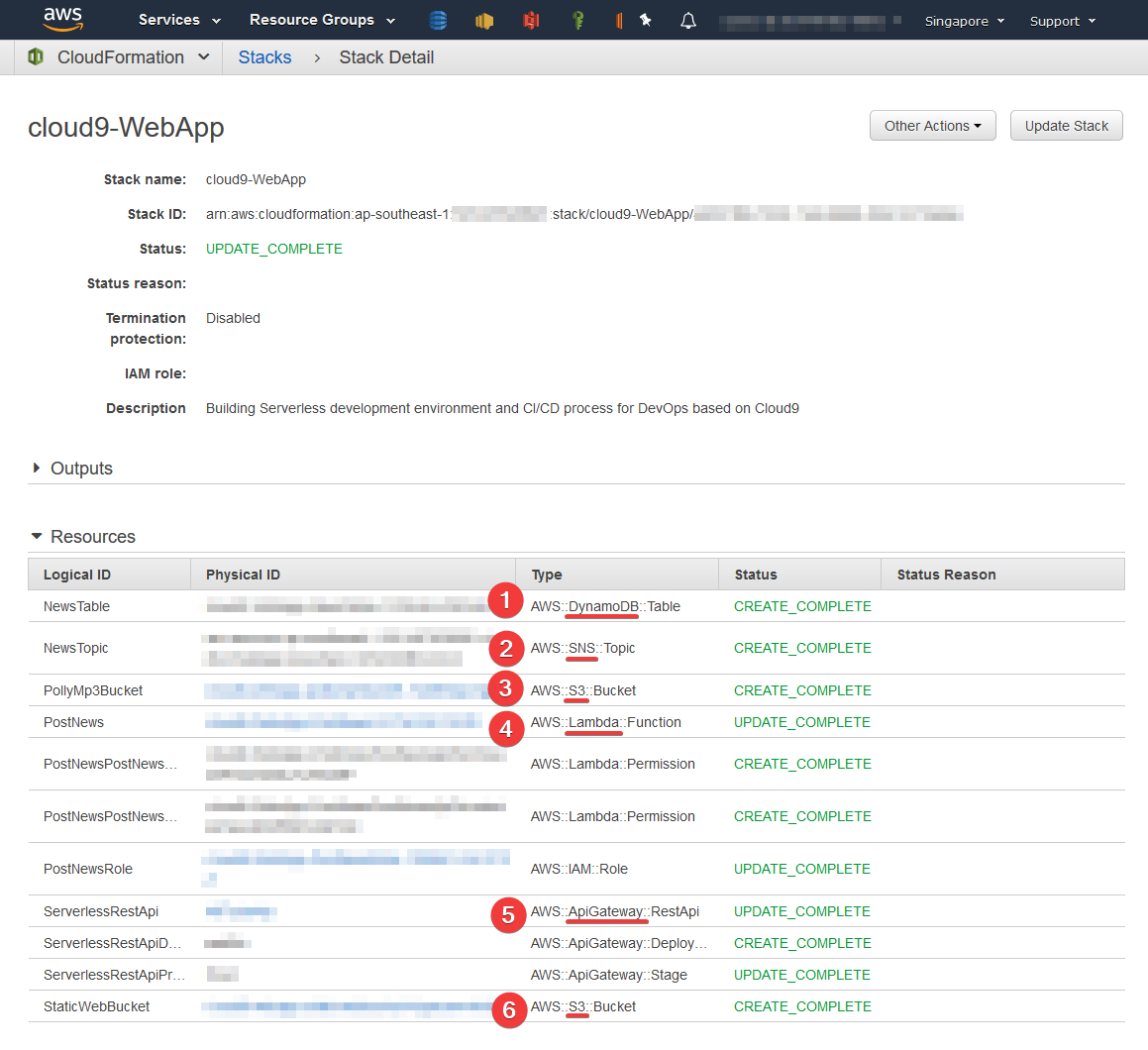Click the Update Stack button
Viewport: 1148px width, 1050px height.
pos(1066,126)
